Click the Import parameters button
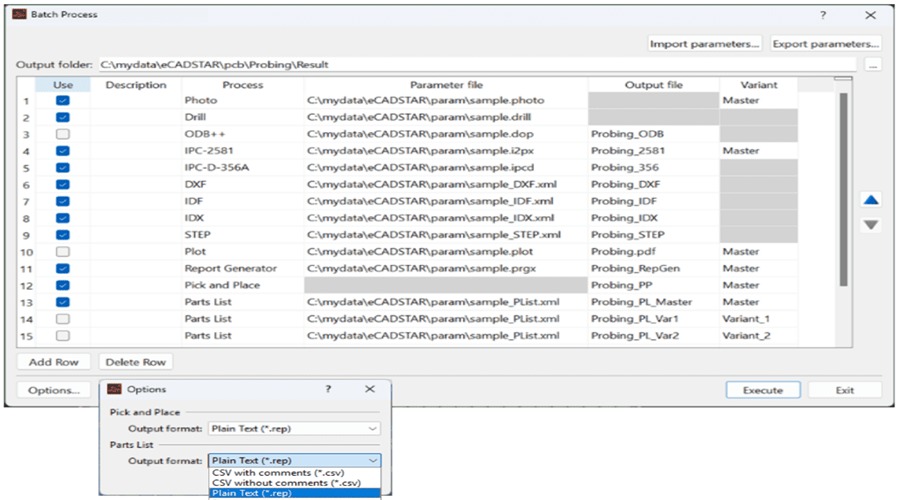 704,44
